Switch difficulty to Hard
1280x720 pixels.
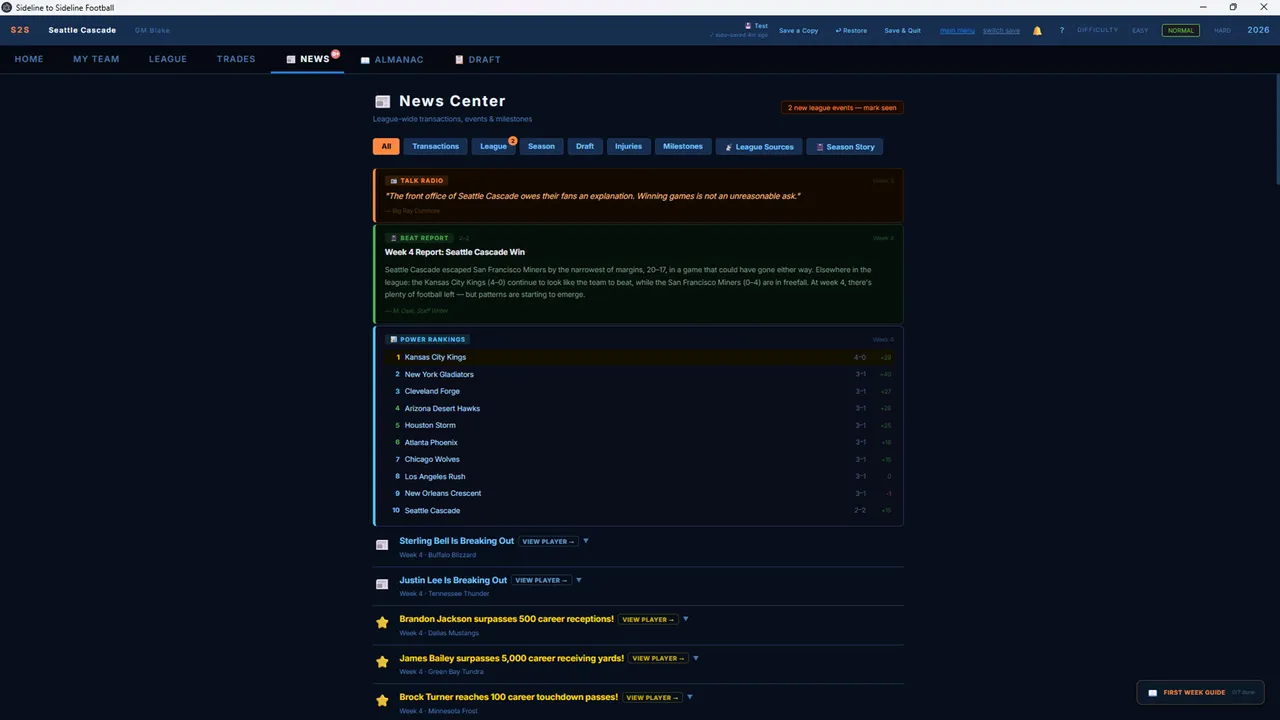coord(1222,30)
